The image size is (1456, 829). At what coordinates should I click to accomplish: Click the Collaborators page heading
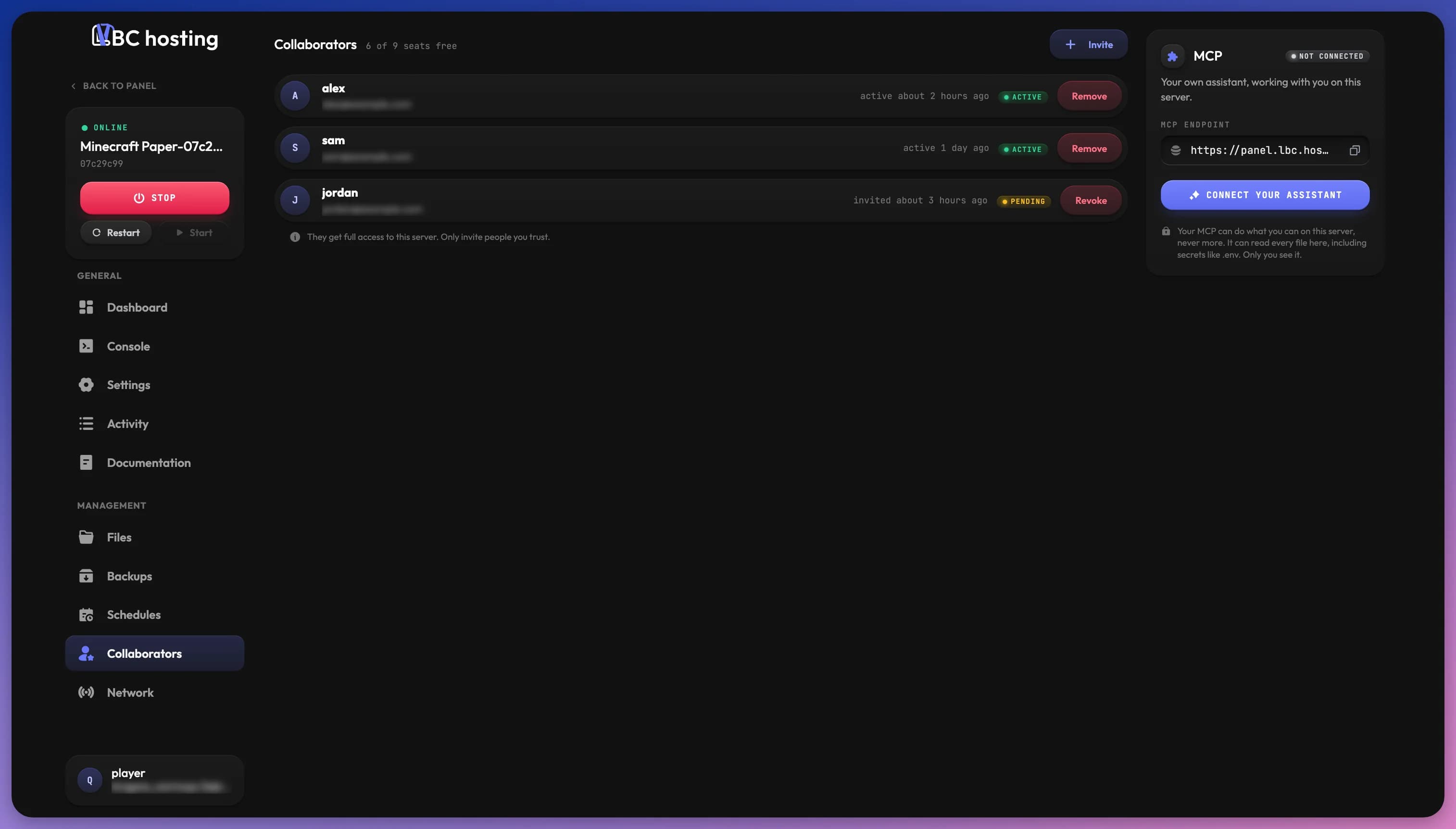coord(315,44)
